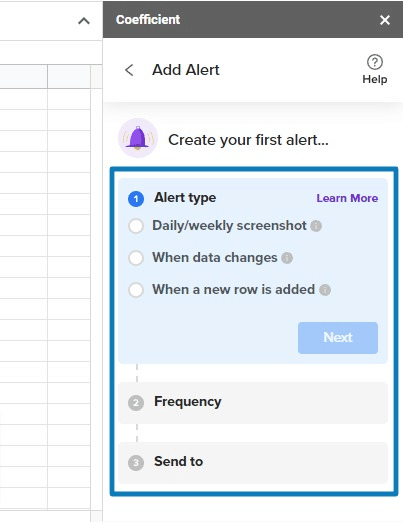The width and height of the screenshot is (403, 522).
Task: Go back using the Add Alert arrow
Action: pyautogui.click(x=129, y=70)
